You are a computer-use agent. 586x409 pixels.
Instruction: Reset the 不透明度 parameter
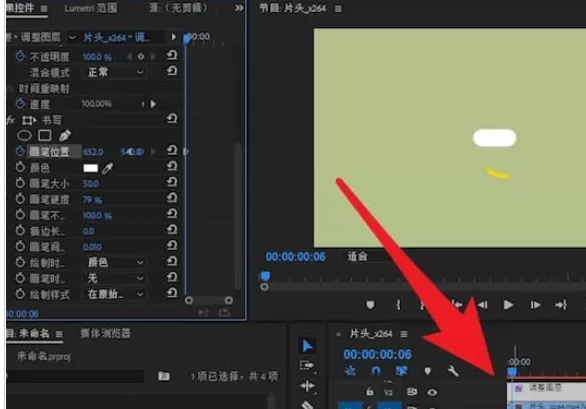pyautogui.click(x=172, y=55)
